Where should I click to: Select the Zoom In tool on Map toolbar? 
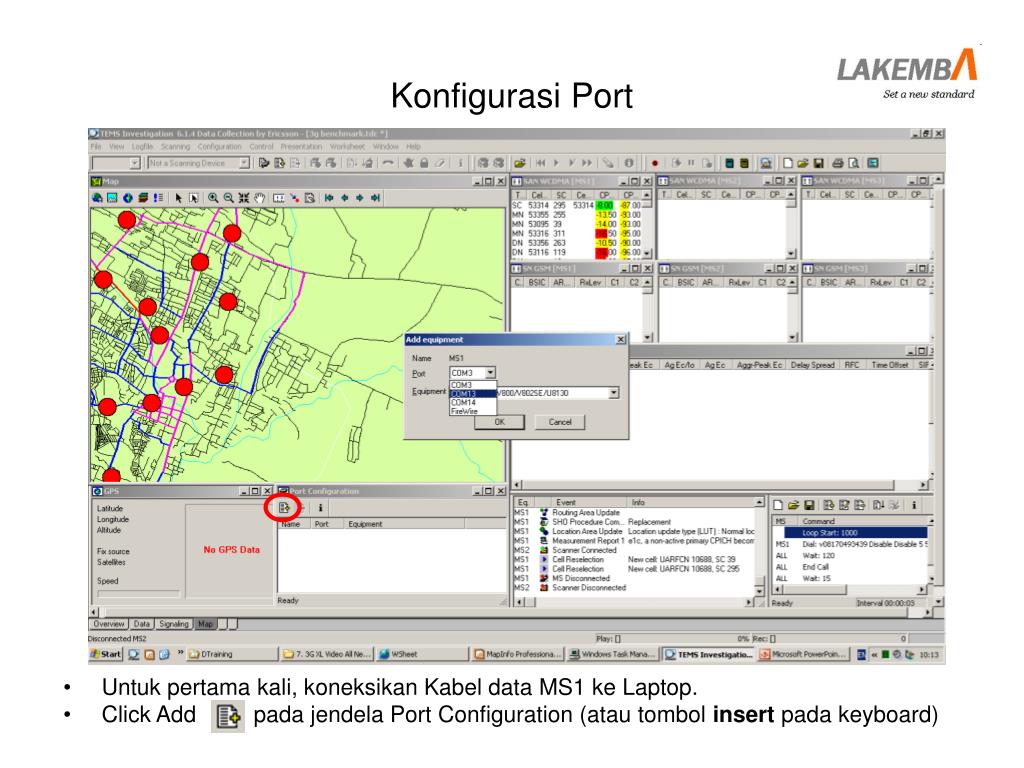(x=213, y=198)
